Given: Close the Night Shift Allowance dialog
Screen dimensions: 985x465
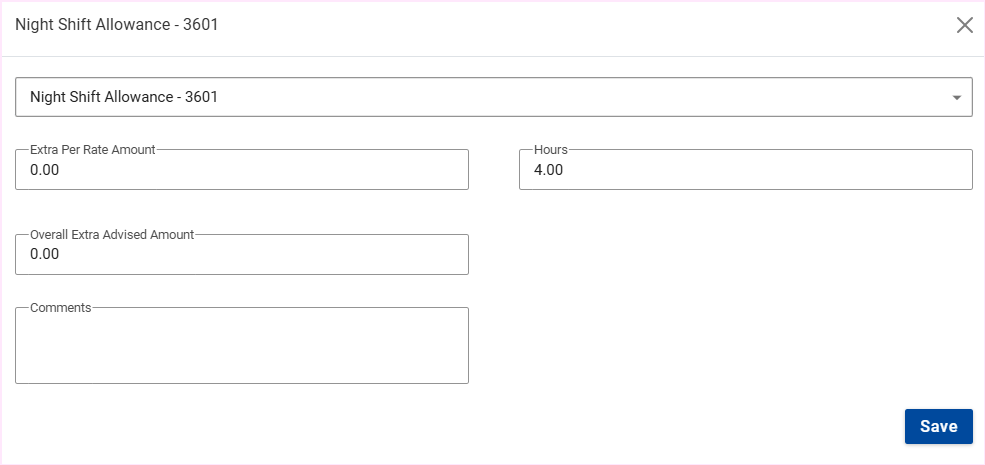Looking at the screenshot, I should click(964, 25).
